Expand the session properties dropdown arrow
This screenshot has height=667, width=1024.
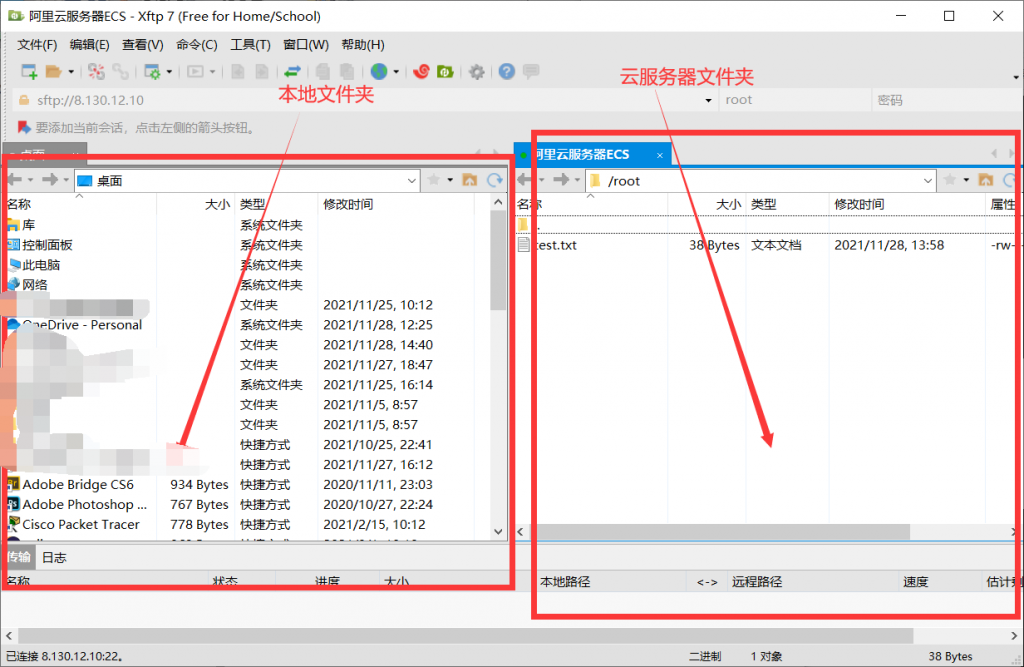pos(169,72)
